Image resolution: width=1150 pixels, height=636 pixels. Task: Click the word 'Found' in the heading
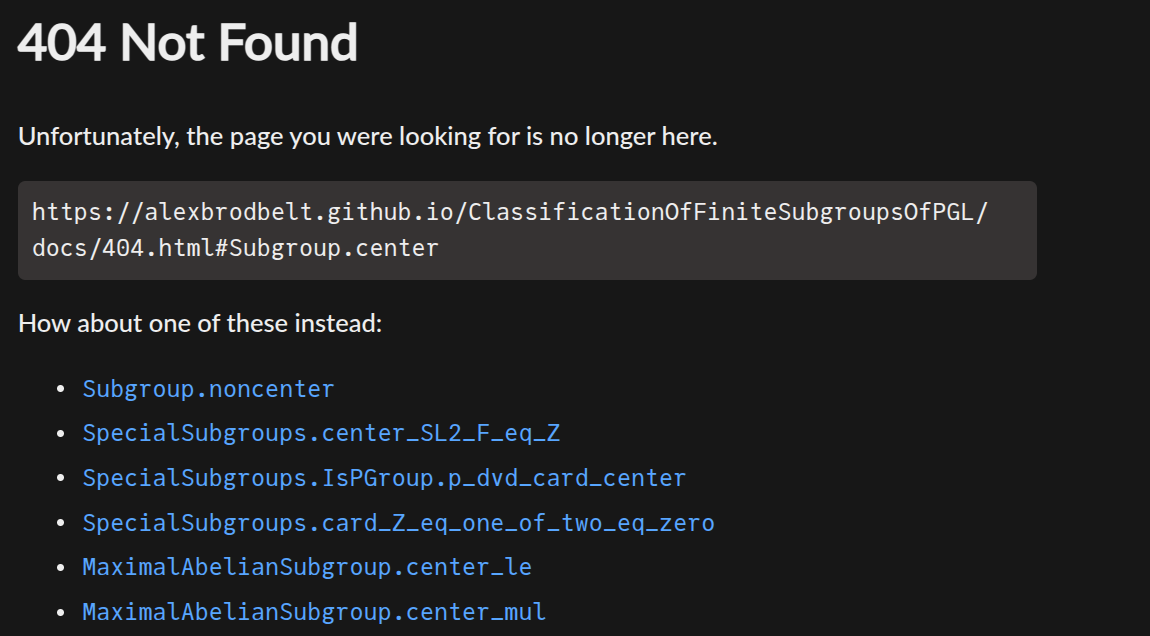point(288,43)
